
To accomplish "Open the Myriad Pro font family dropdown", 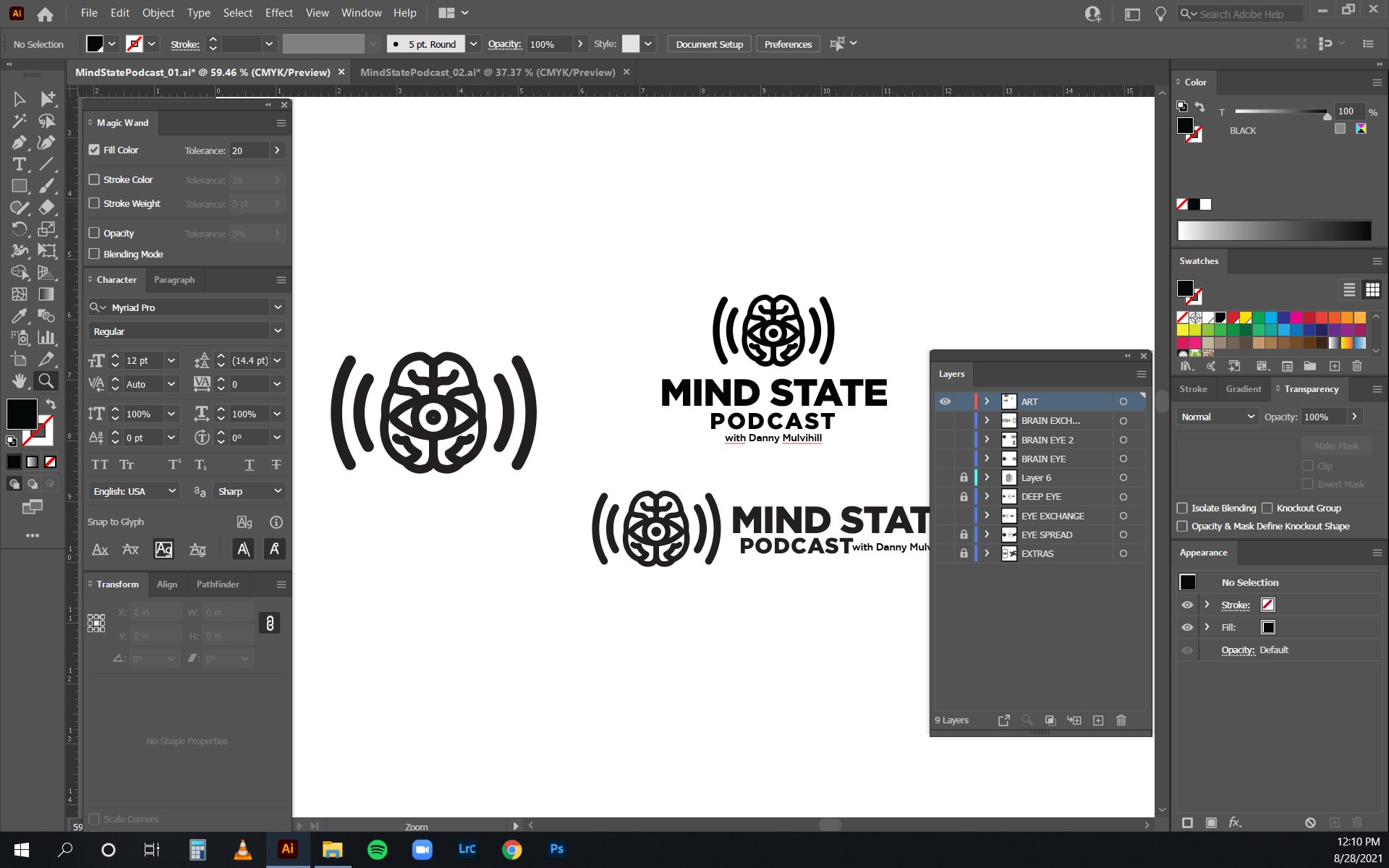I will pyautogui.click(x=278, y=307).
